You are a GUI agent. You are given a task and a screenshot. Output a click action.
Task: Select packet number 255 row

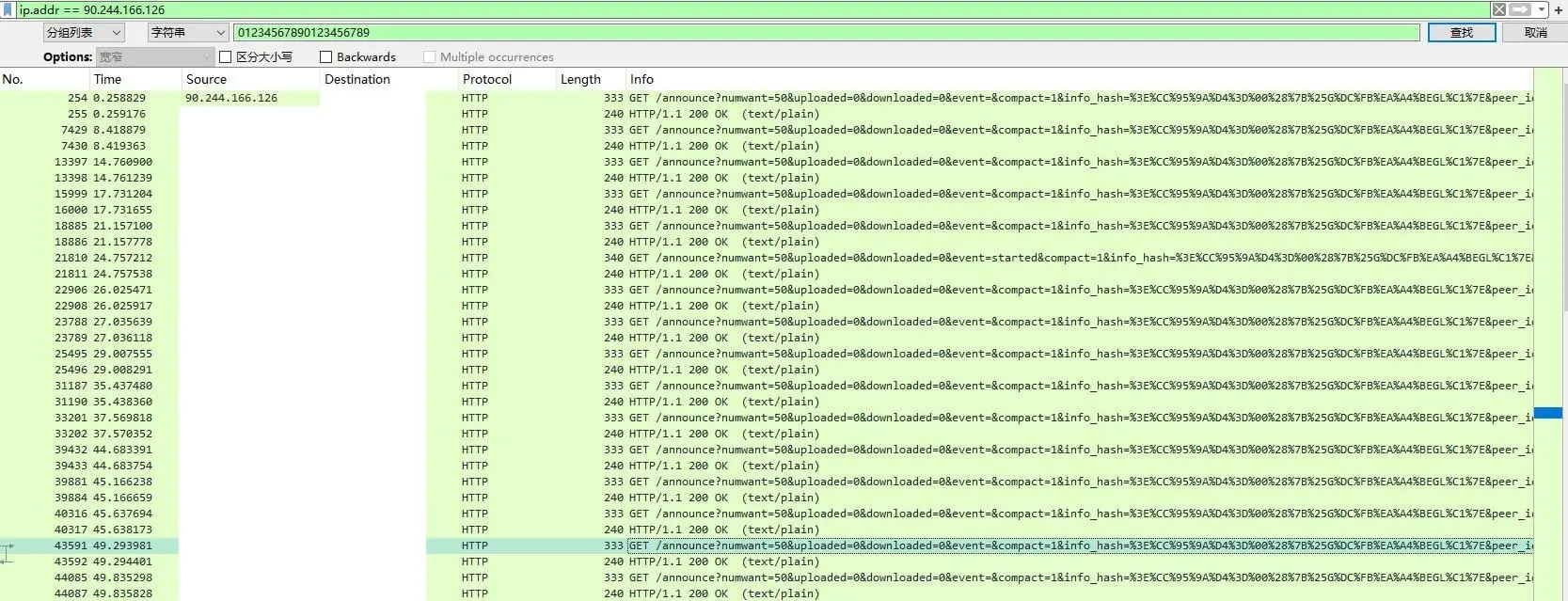click(767, 114)
